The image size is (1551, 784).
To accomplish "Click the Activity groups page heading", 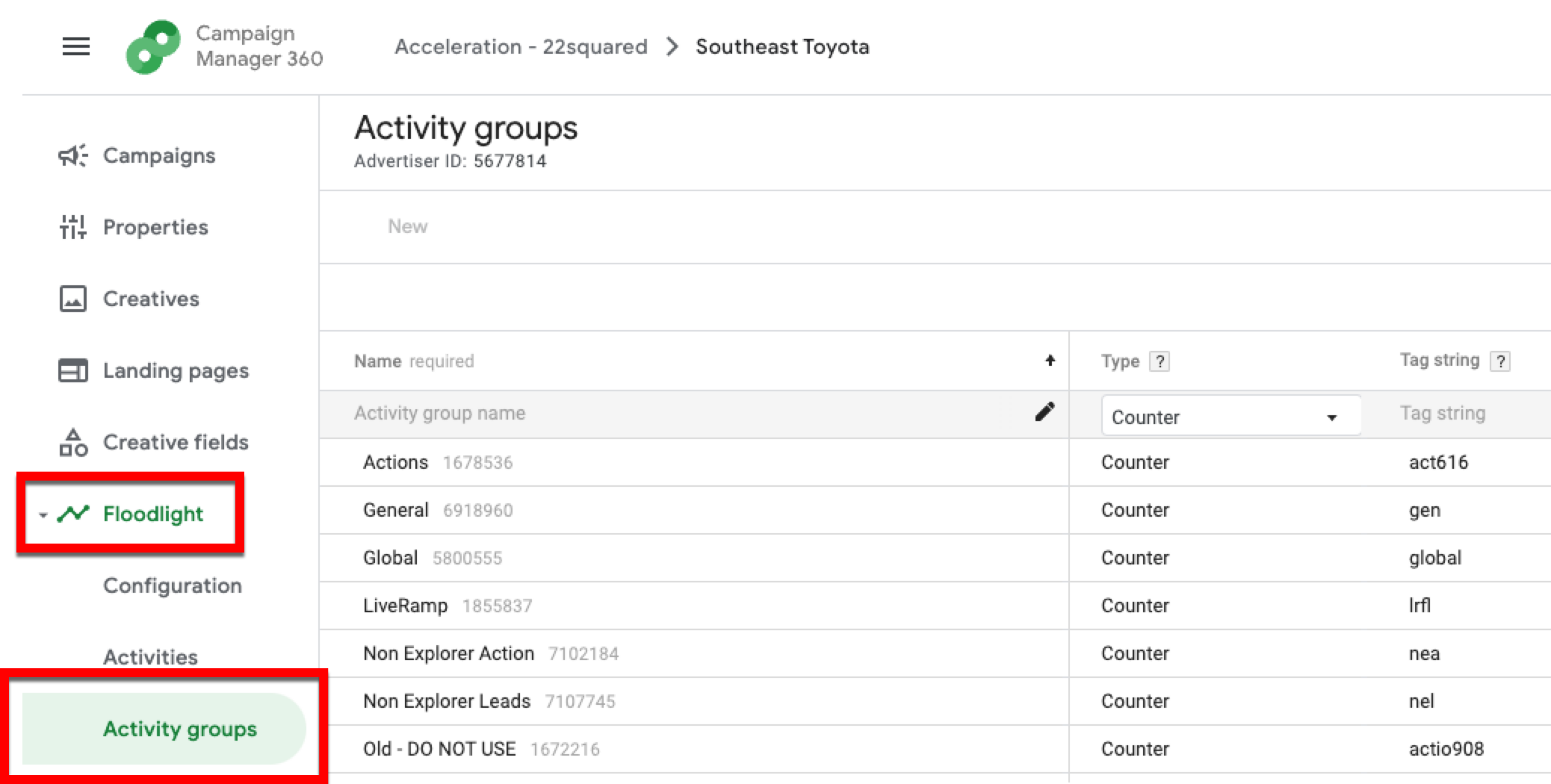I will pos(465,128).
